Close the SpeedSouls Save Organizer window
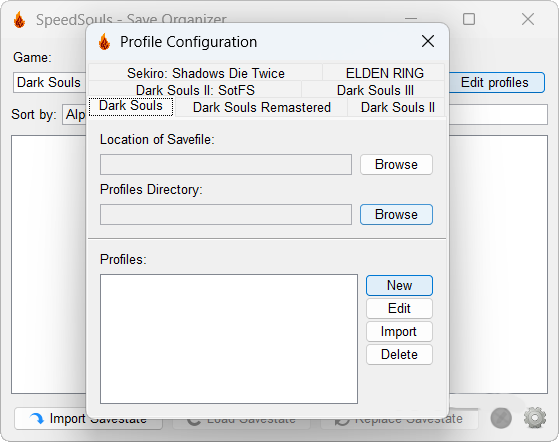 point(528,19)
